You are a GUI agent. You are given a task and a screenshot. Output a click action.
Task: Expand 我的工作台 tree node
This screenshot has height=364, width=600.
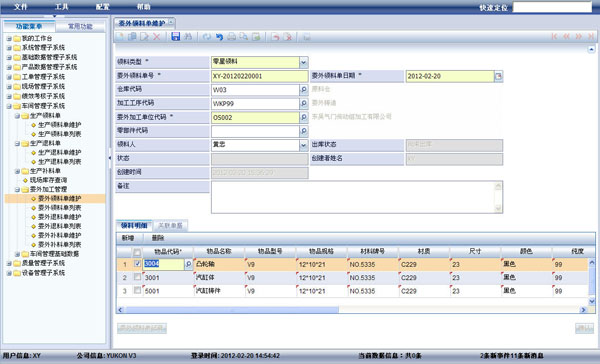[x=9, y=39]
